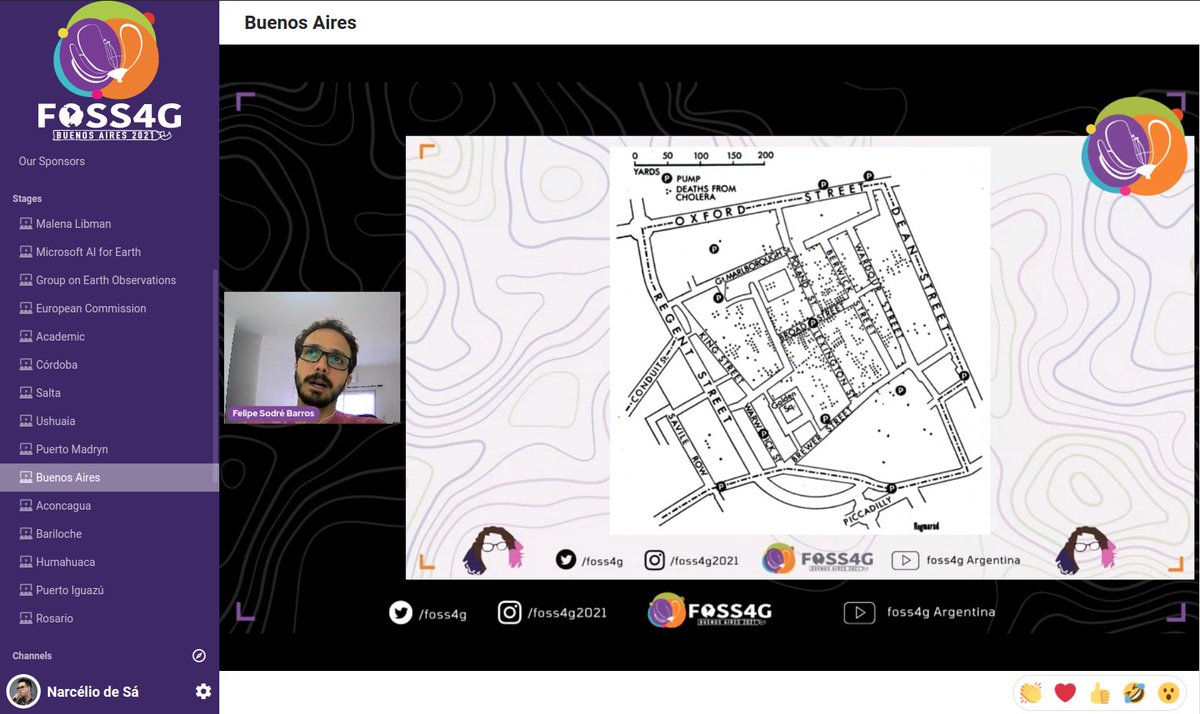The image size is (1200, 714).
Task: Click the stage icon beside Córdoba
Action: click(x=26, y=365)
